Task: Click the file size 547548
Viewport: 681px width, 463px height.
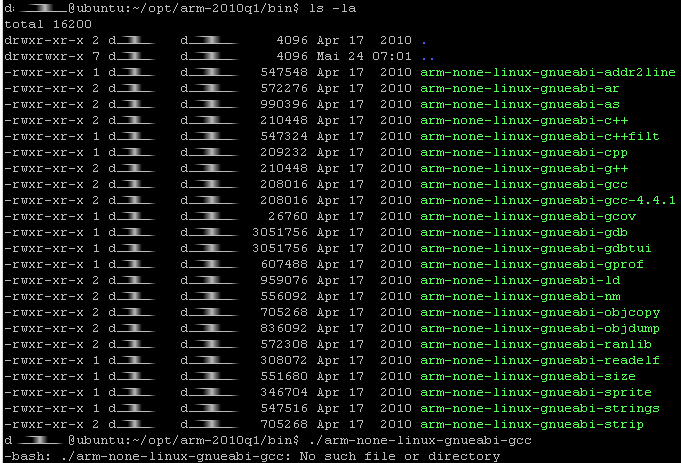Action: (284, 72)
